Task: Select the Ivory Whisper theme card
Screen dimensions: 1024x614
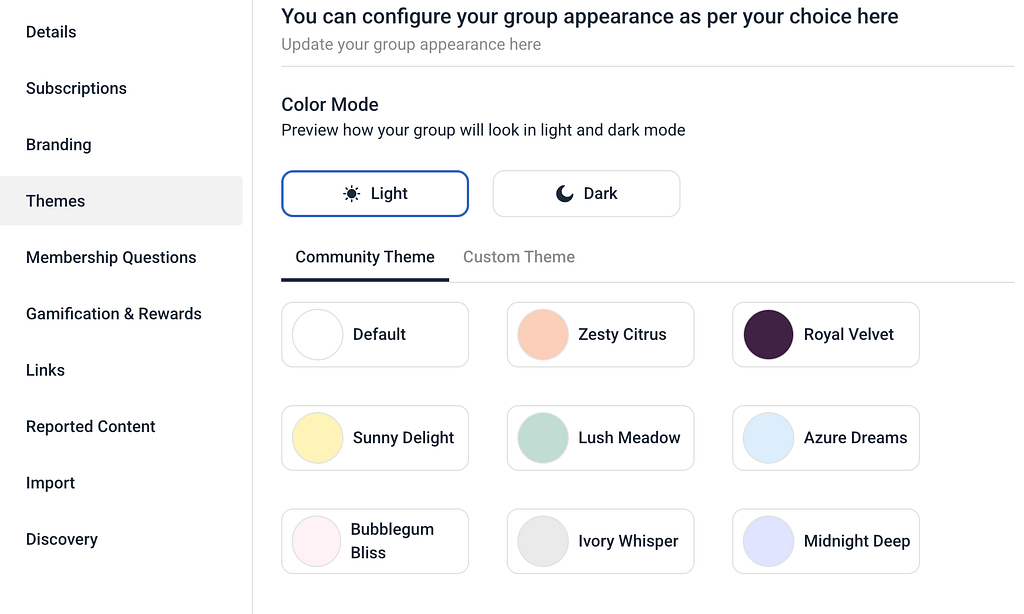Action: [x=600, y=541]
